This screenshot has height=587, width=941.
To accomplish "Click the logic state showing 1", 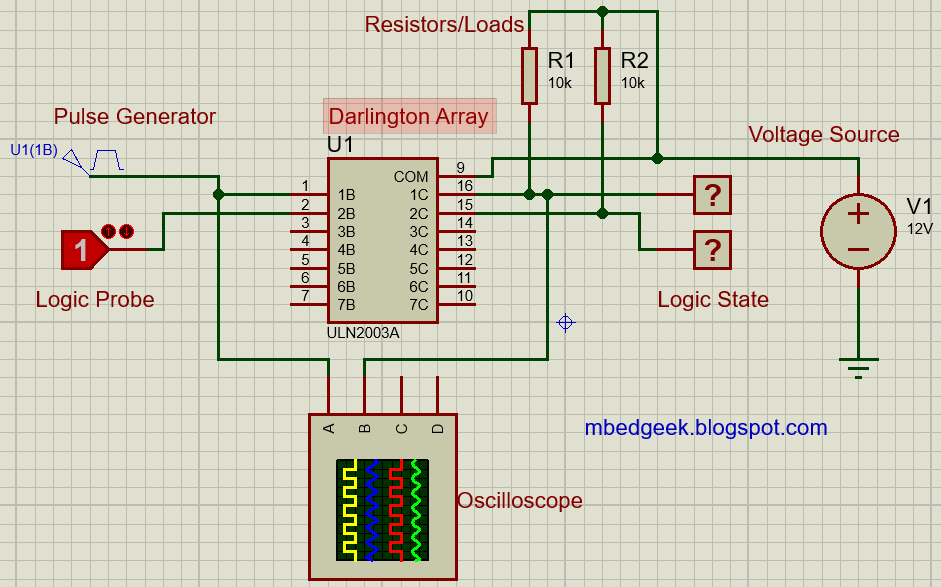I will [x=85, y=250].
